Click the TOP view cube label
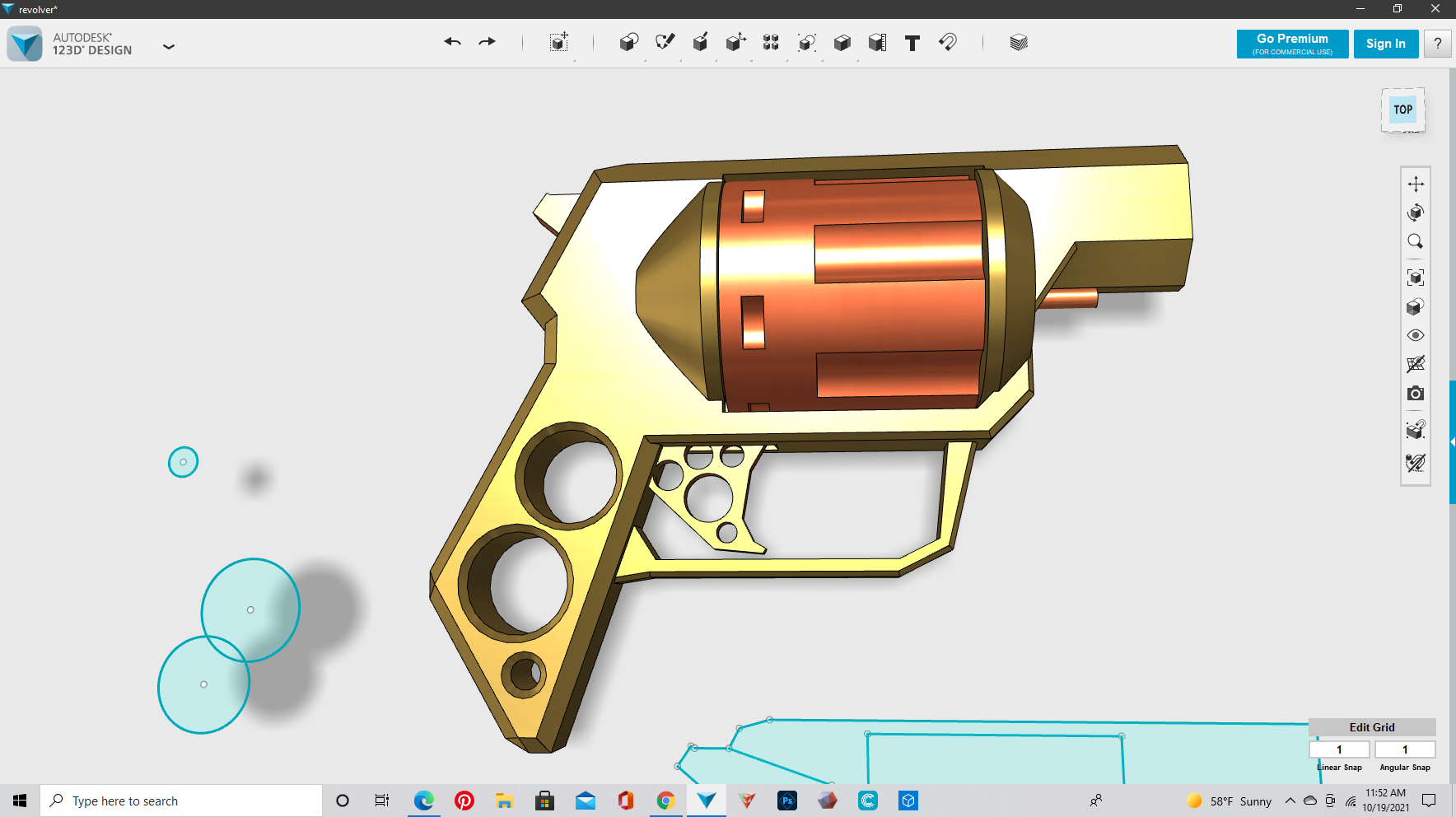The image size is (1456, 817). coord(1402,110)
